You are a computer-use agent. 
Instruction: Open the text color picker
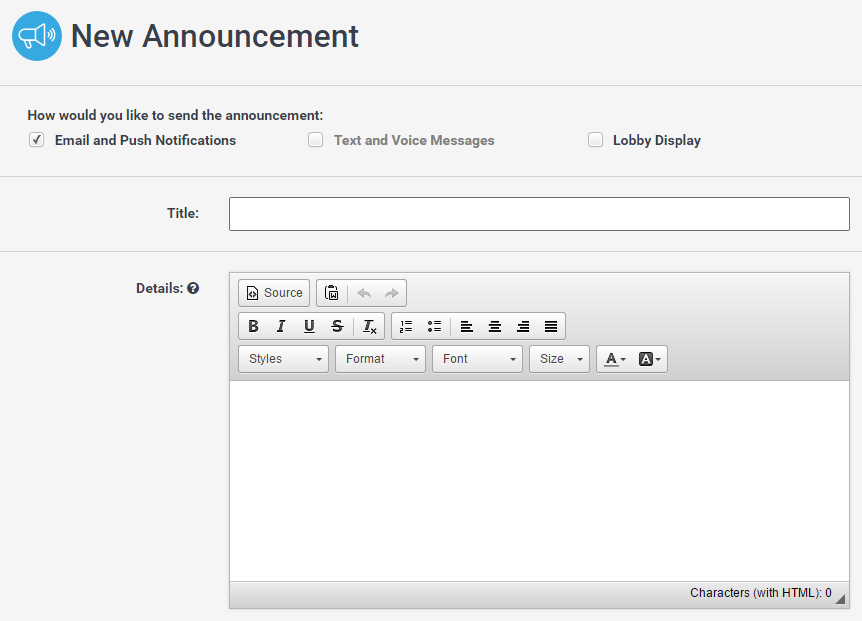coord(615,359)
